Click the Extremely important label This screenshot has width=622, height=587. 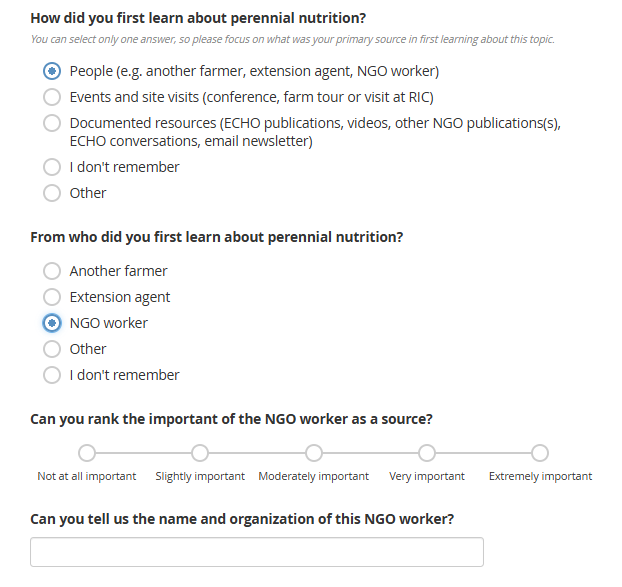tap(540, 476)
